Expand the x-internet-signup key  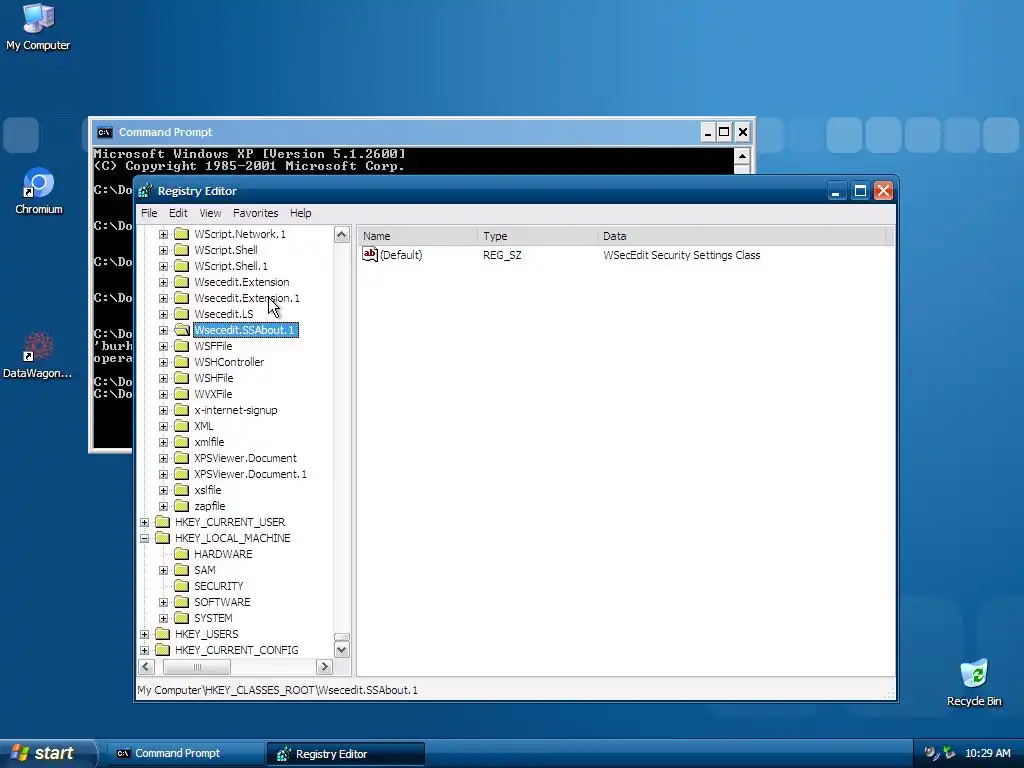163,410
